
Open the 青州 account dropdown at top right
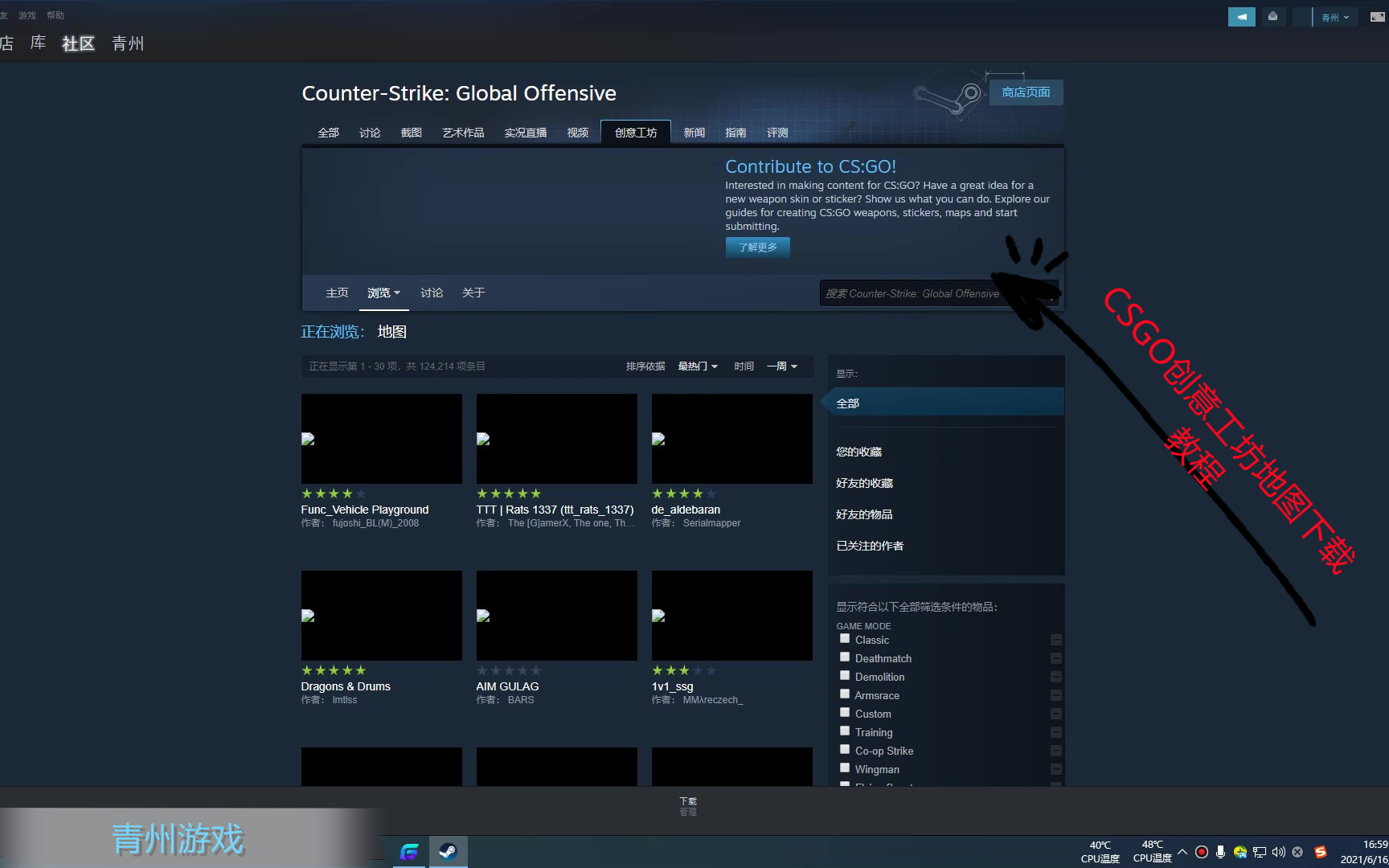pyautogui.click(x=1335, y=17)
